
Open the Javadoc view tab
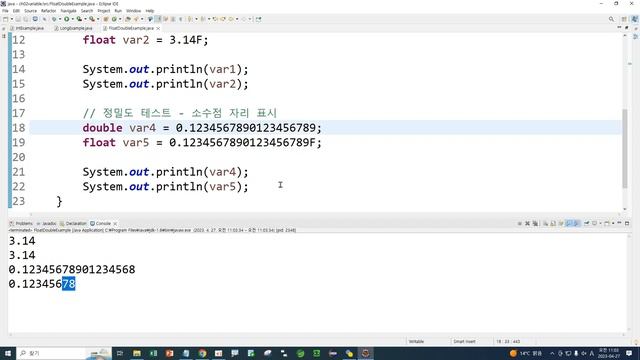coord(47,223)
